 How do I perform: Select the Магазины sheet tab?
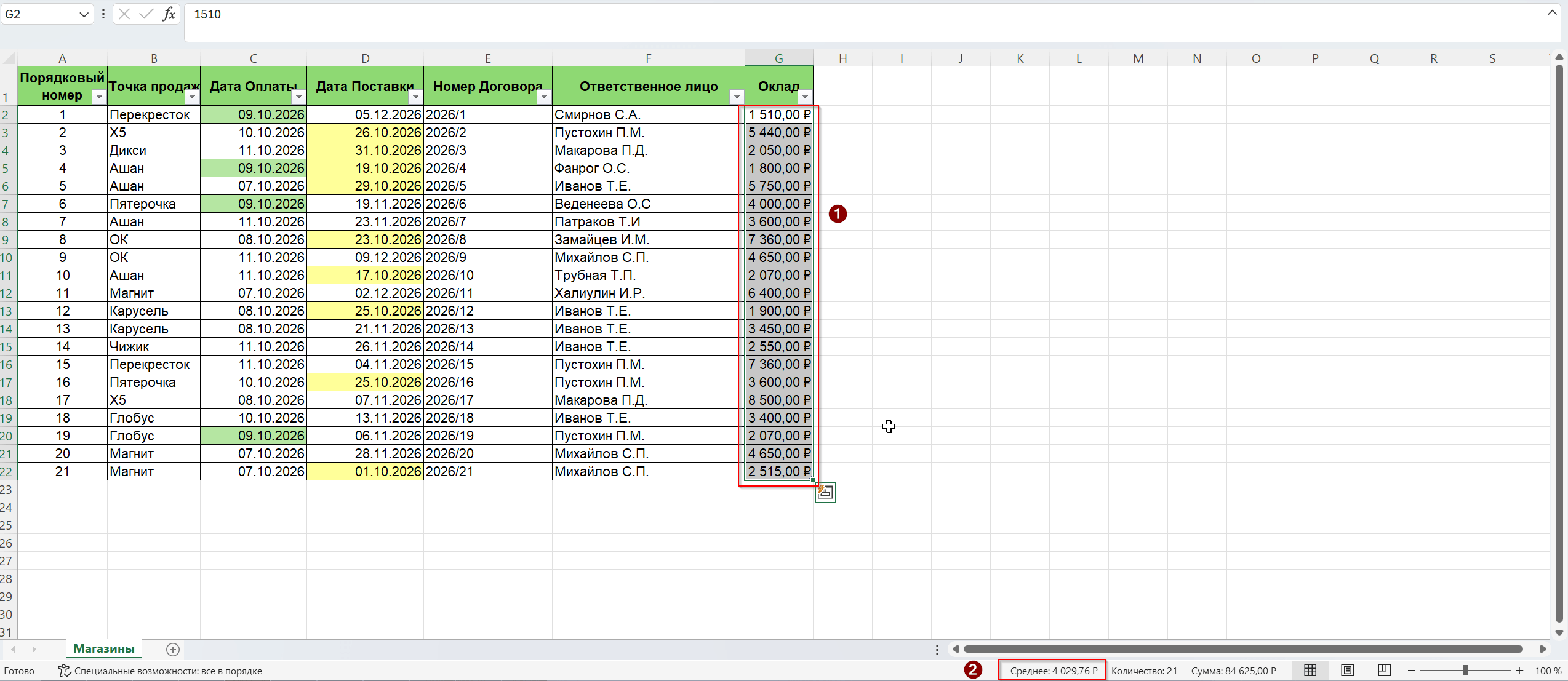pyautogui.click(x=104, y=648)
